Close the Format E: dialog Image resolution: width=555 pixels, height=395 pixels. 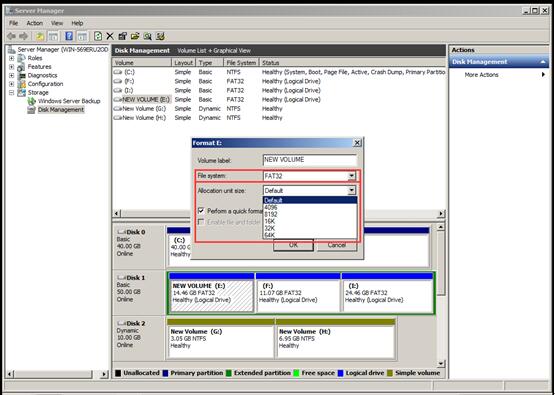click(357, 143)
